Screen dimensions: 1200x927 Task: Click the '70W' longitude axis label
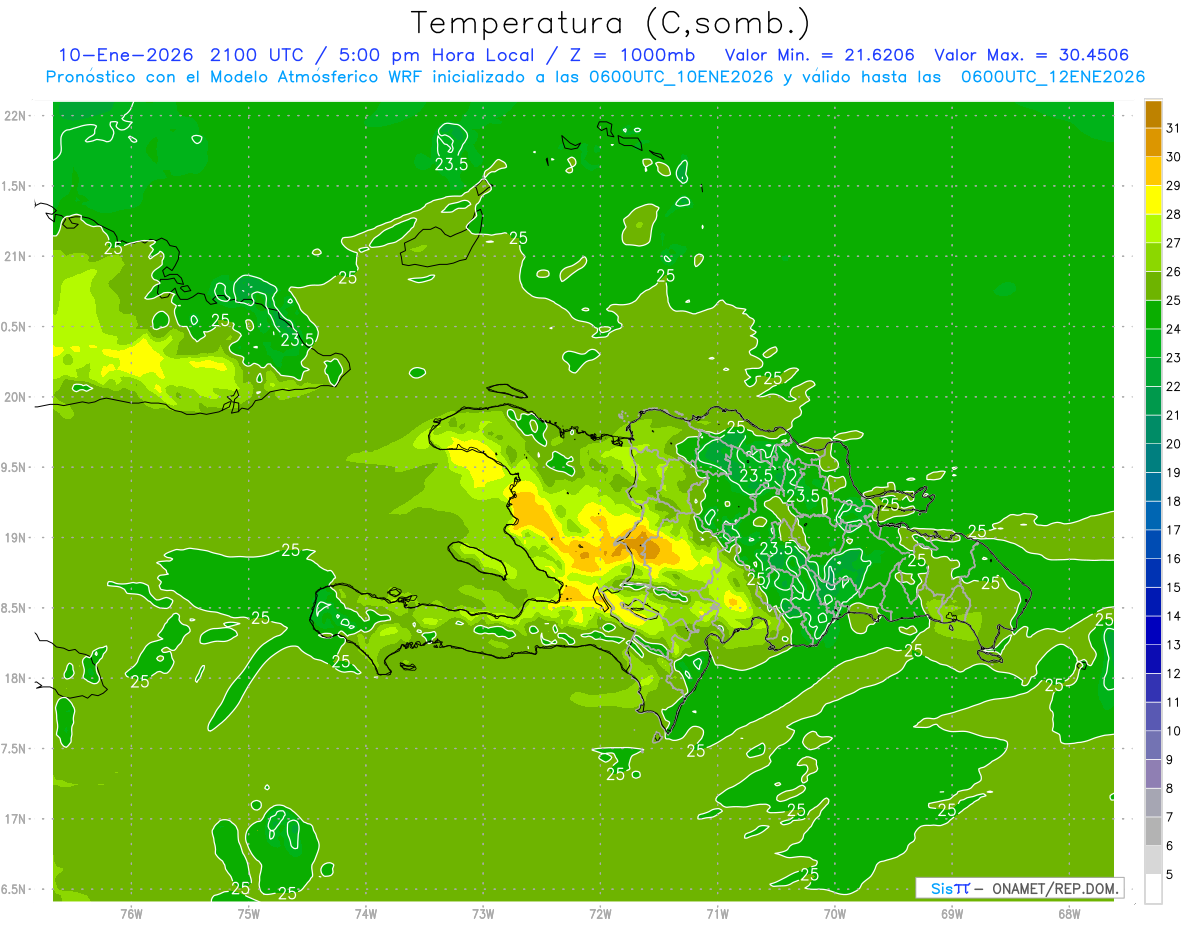click(x=835, y=913)
